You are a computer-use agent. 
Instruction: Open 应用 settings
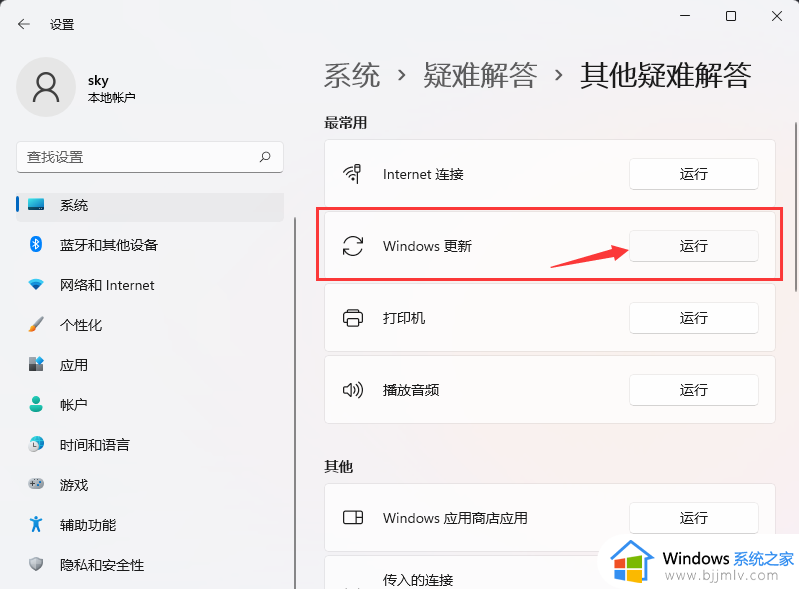(150, 364)
